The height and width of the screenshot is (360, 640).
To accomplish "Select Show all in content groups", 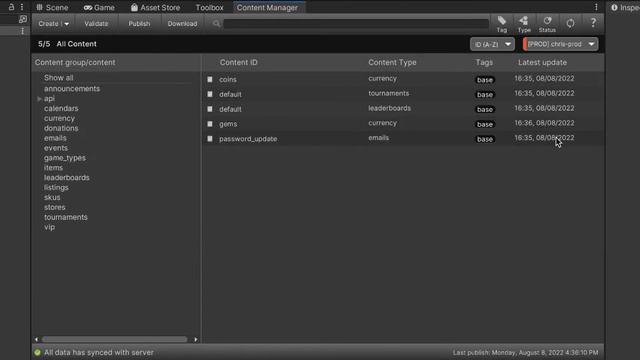I will click(x=59, y=78).
